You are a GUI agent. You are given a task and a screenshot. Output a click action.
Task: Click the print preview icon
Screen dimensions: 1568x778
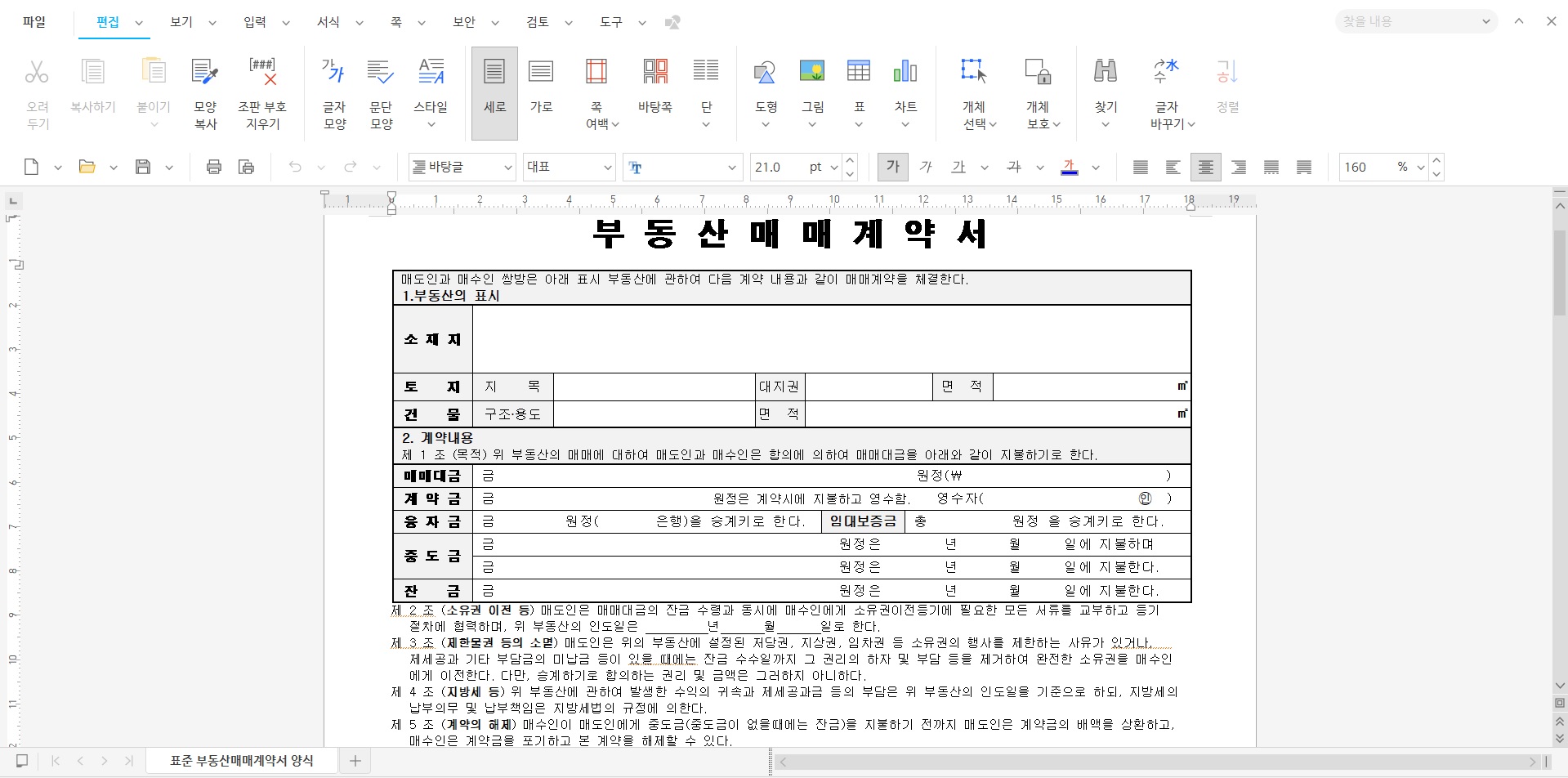[x=246, y=167]
